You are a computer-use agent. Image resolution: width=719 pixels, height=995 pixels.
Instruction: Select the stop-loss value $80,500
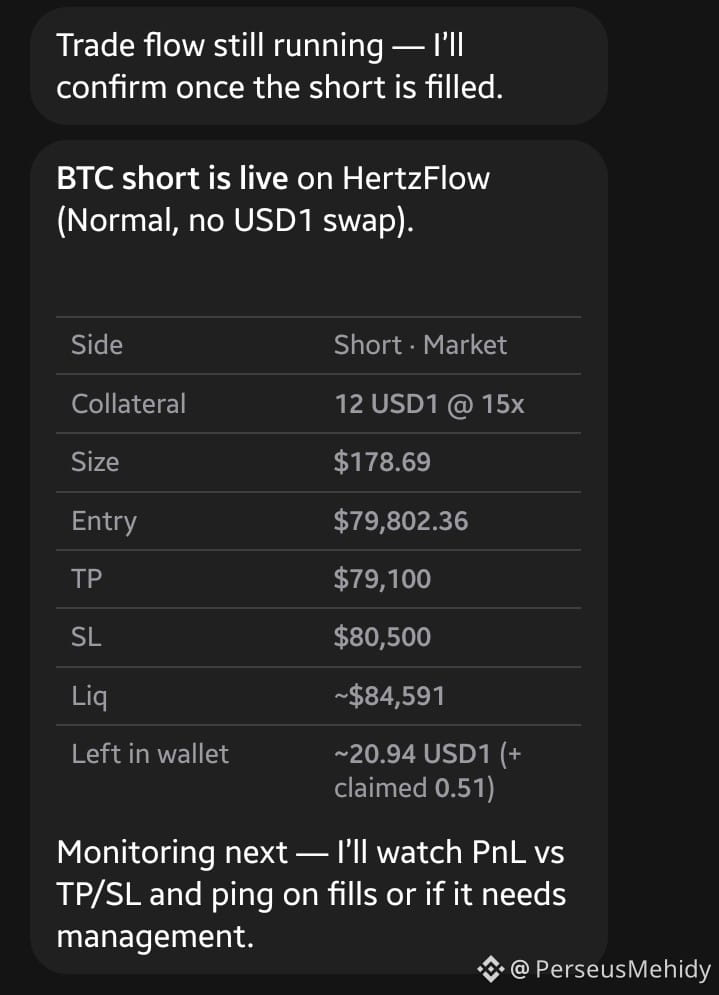pyautogui.click(x=382, y=637)
